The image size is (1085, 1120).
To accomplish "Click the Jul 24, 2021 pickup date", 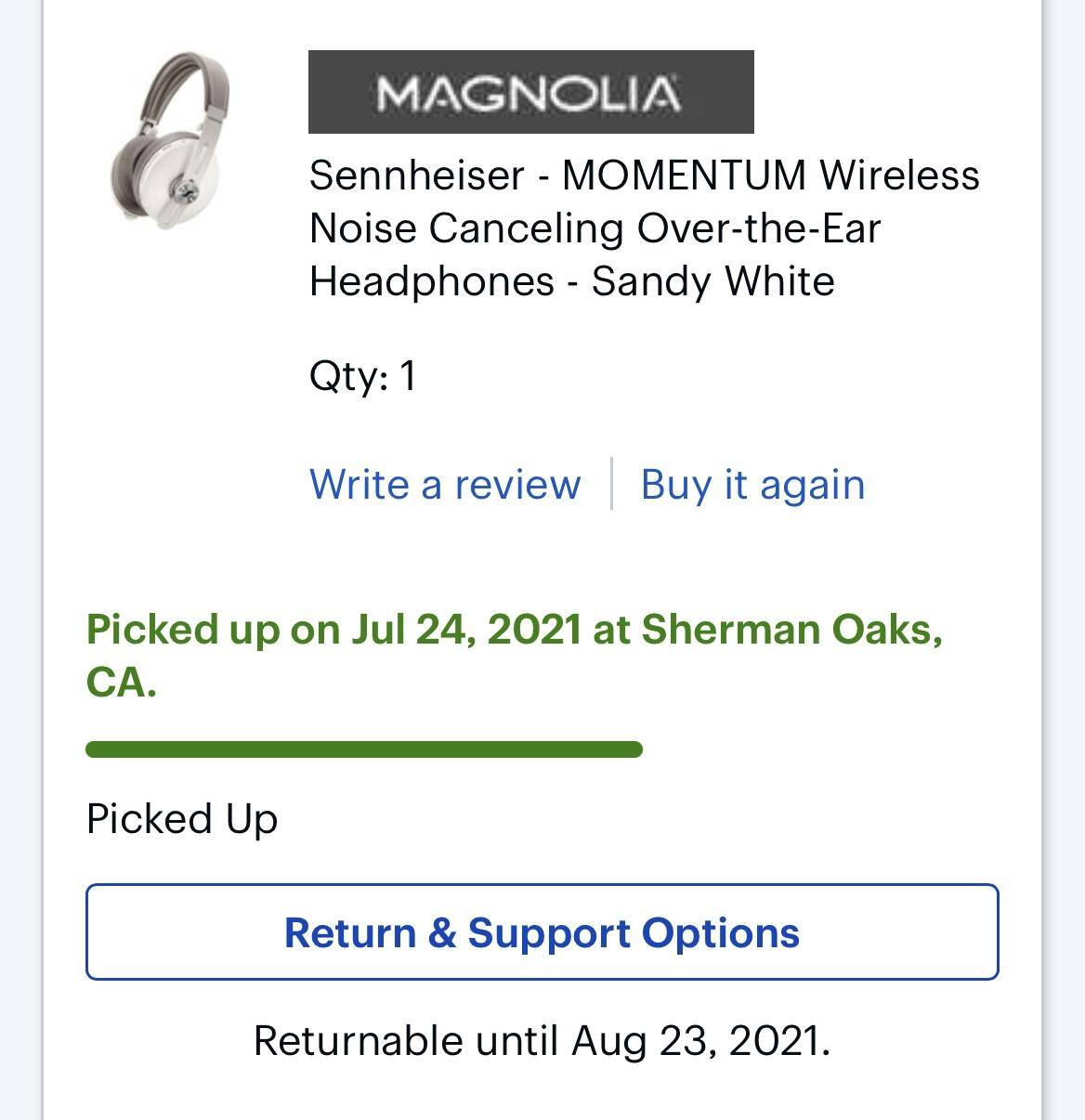I will click(466, 629).
